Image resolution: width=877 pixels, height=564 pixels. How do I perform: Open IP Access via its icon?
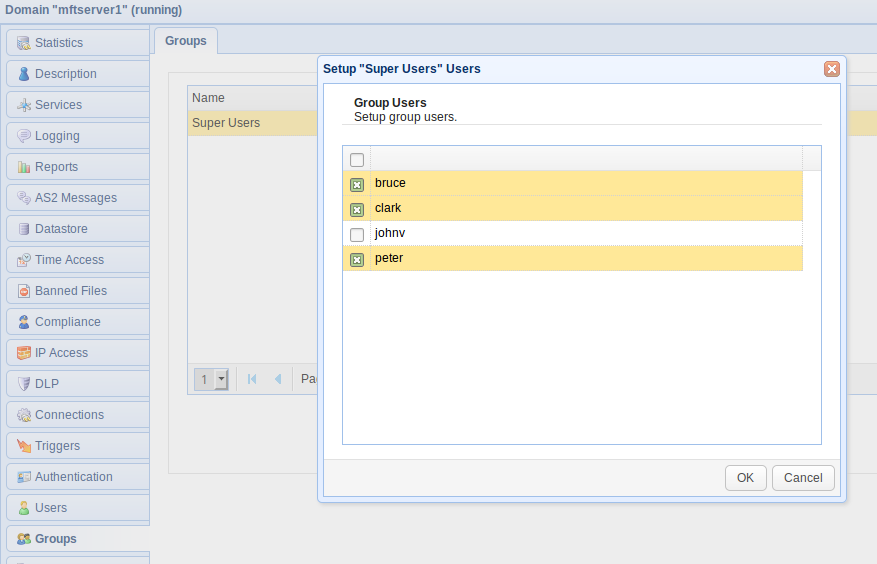[24, 353]
